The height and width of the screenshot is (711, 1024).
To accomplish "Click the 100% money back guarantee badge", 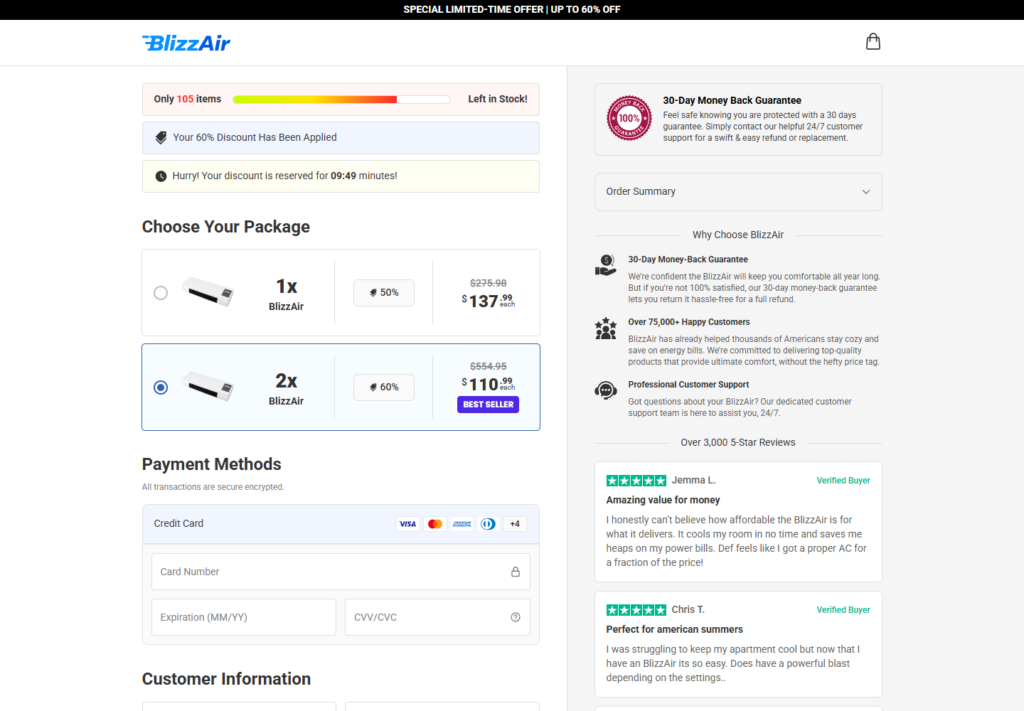I will coord(629,118).
